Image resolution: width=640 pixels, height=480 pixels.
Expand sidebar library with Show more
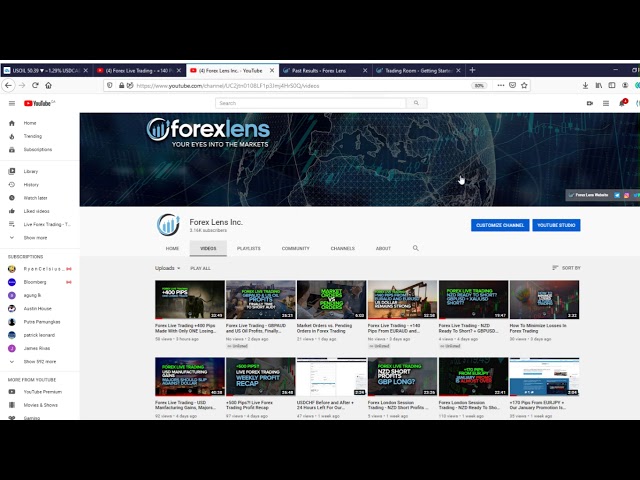point(35,238)
